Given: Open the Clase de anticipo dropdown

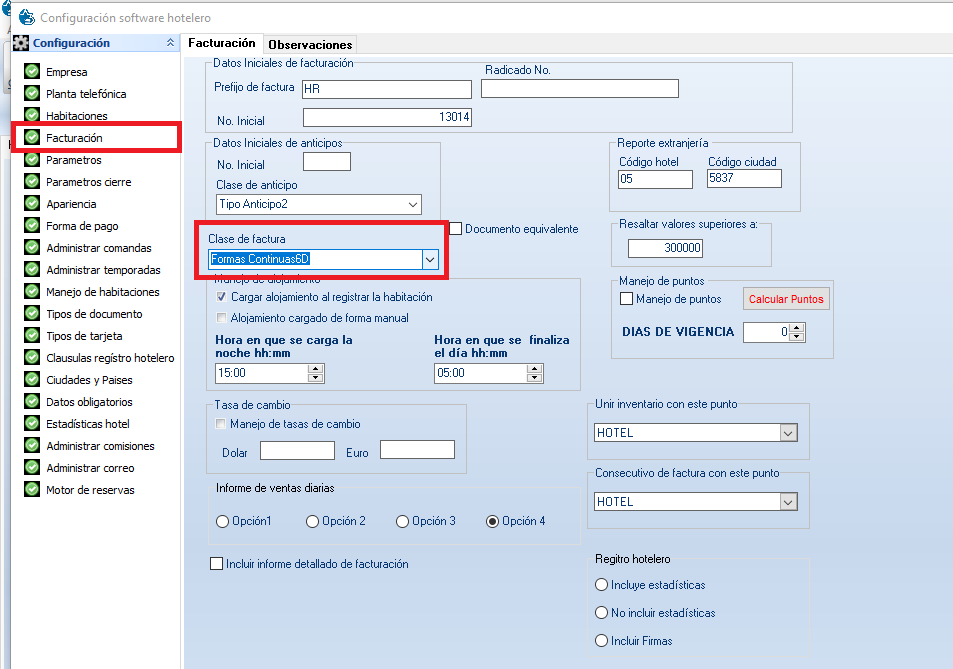Looking at the screenshot, I should click(412, 204).
